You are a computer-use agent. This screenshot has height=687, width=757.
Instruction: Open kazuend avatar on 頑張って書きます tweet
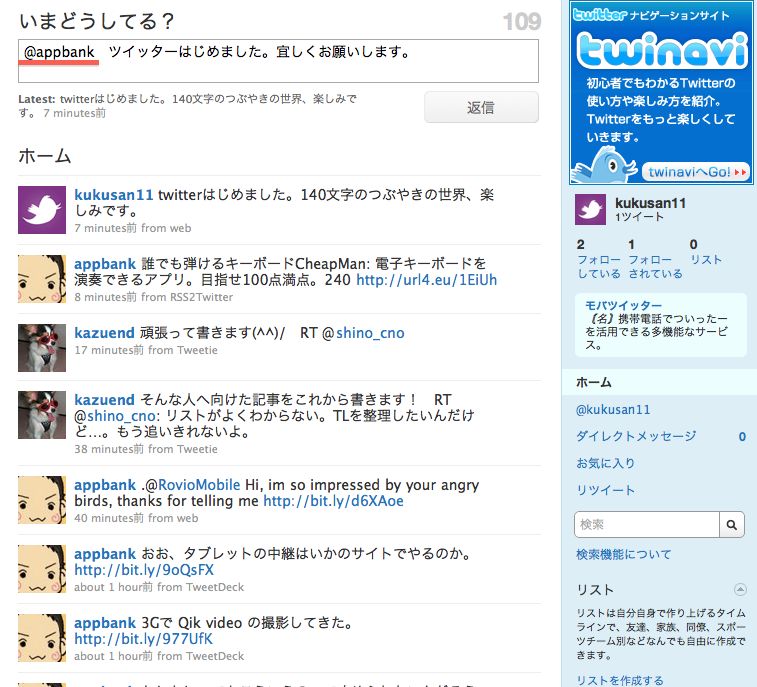pyautogui.click(x=42, y=348)
